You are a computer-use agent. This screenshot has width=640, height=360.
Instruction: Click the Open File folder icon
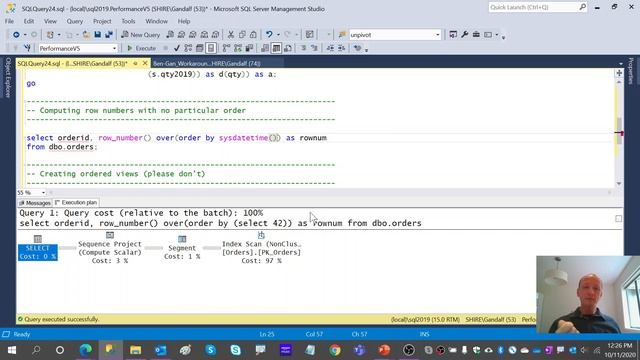click(86, 35)
